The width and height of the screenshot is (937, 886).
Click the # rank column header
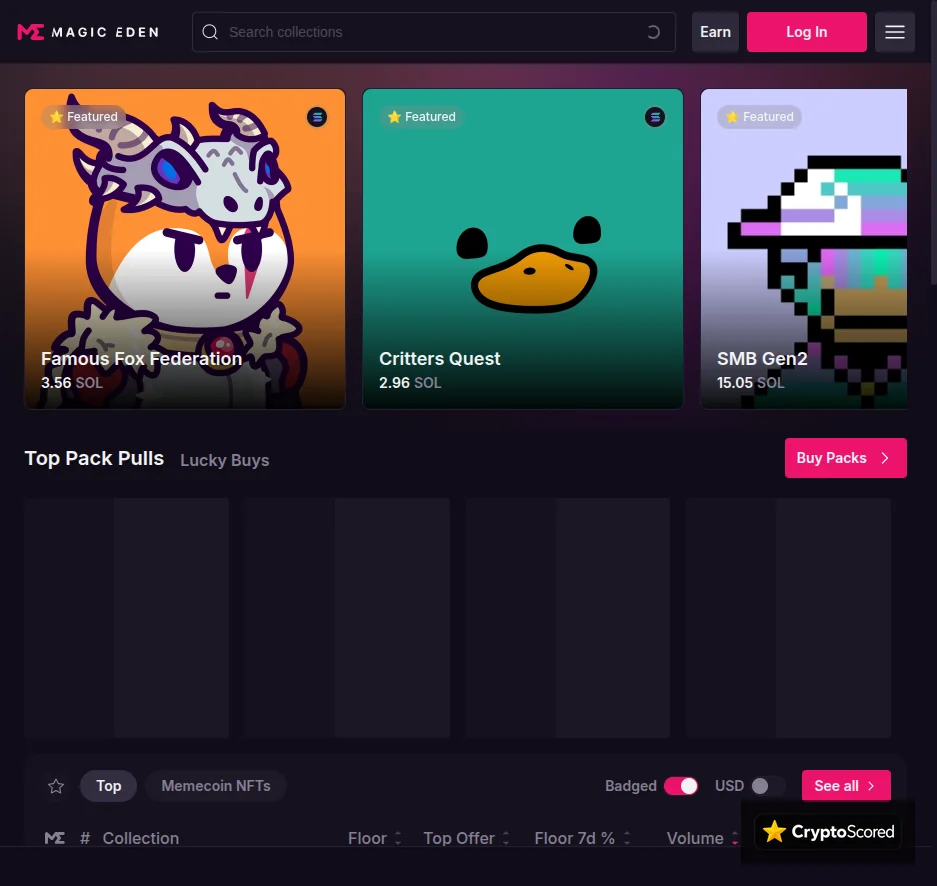pos(85,838)
